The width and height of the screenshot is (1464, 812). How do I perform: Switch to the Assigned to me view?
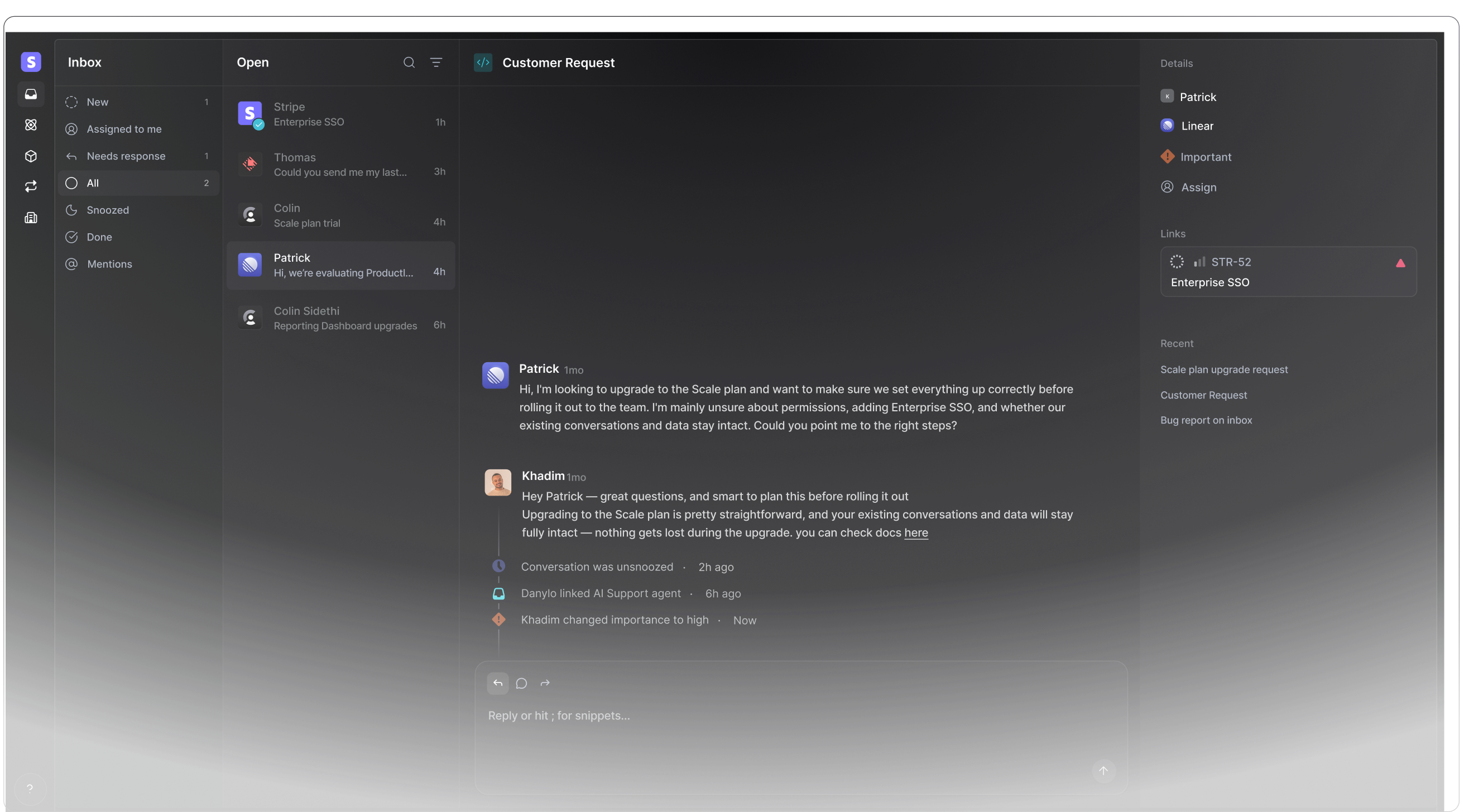124,129
